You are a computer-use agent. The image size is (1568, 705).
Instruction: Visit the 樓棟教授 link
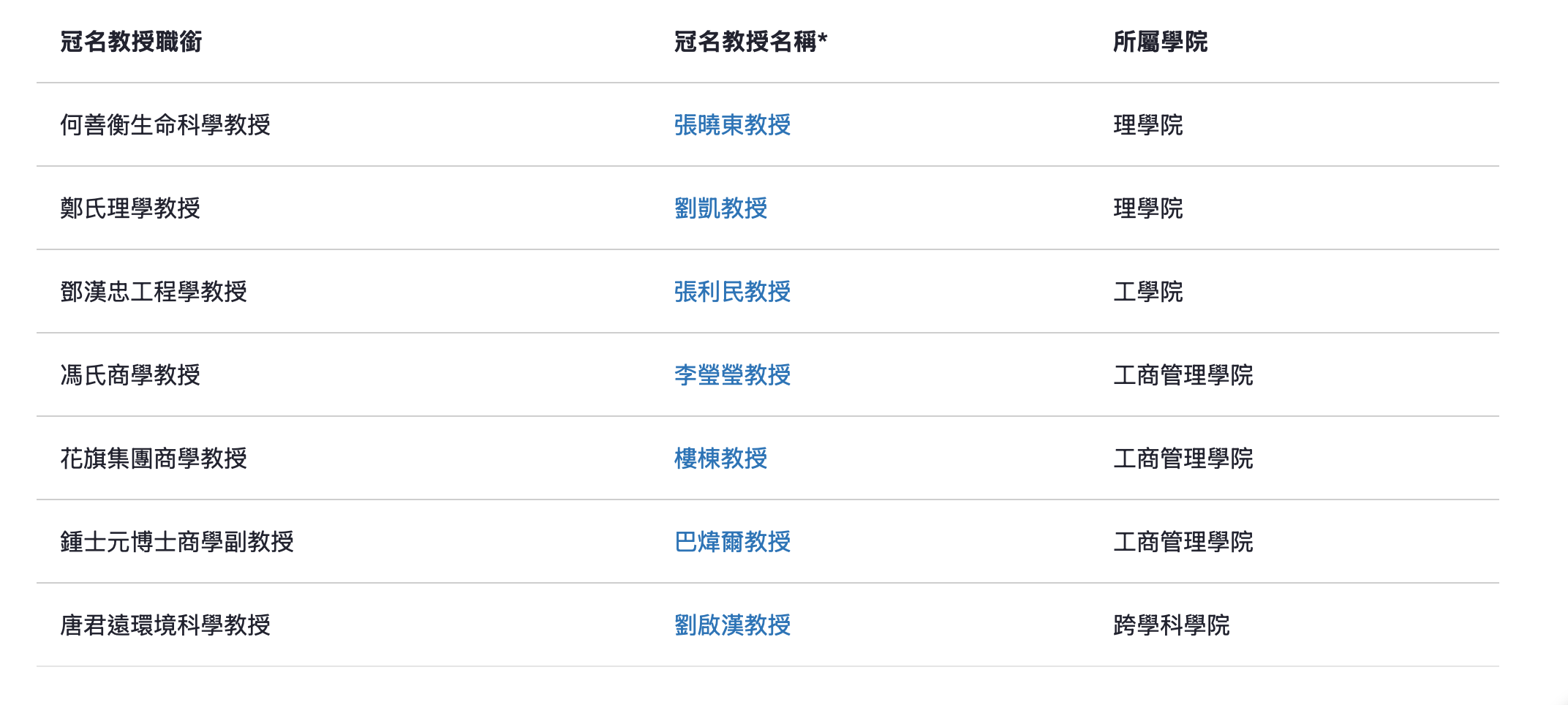[x=720, y=459]
